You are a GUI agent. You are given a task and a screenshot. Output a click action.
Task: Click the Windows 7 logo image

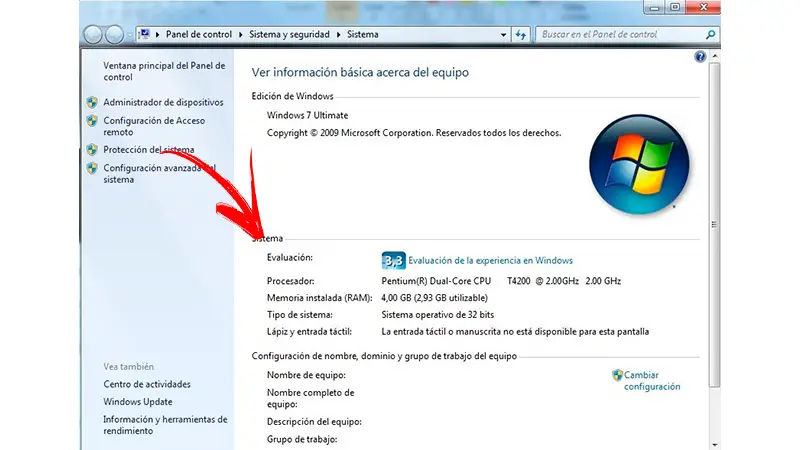(639, 164)
